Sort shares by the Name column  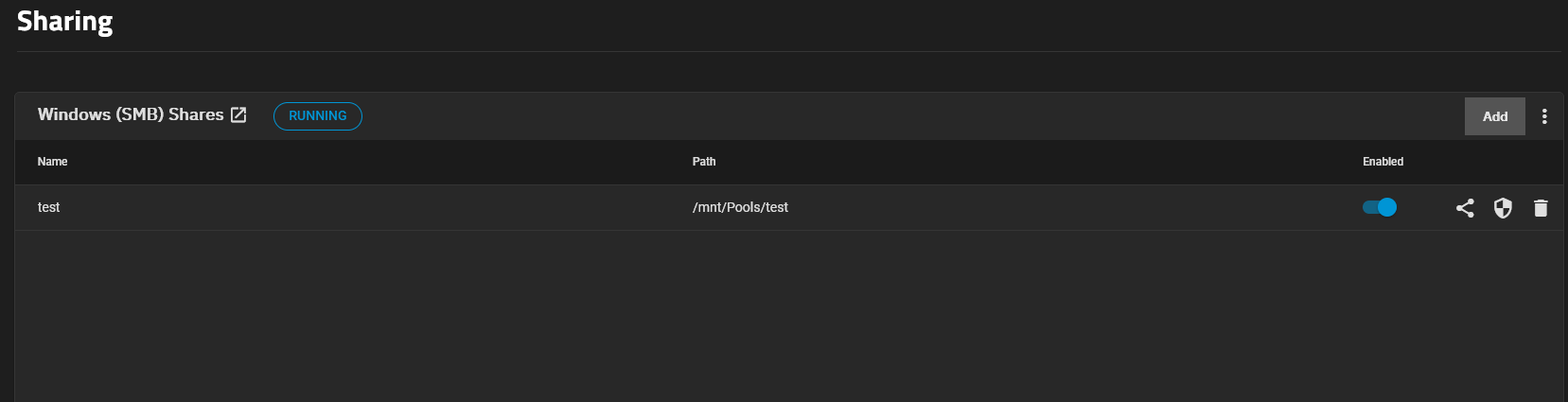coord(52,162)
